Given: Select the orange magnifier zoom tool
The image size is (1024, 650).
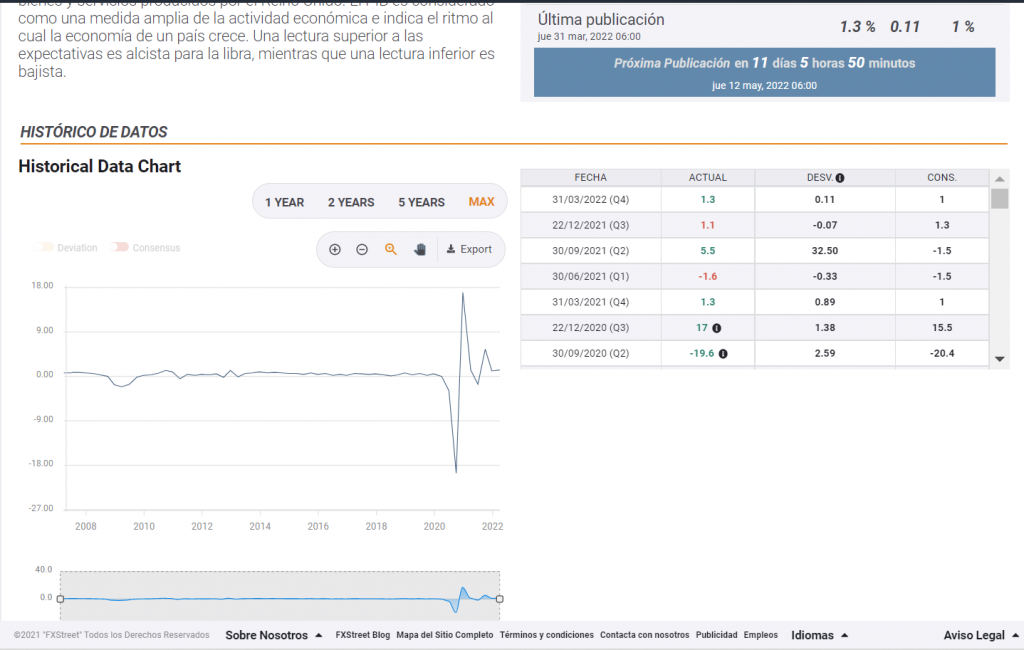Looking at the screenshot, I should (x=391, y=249).
